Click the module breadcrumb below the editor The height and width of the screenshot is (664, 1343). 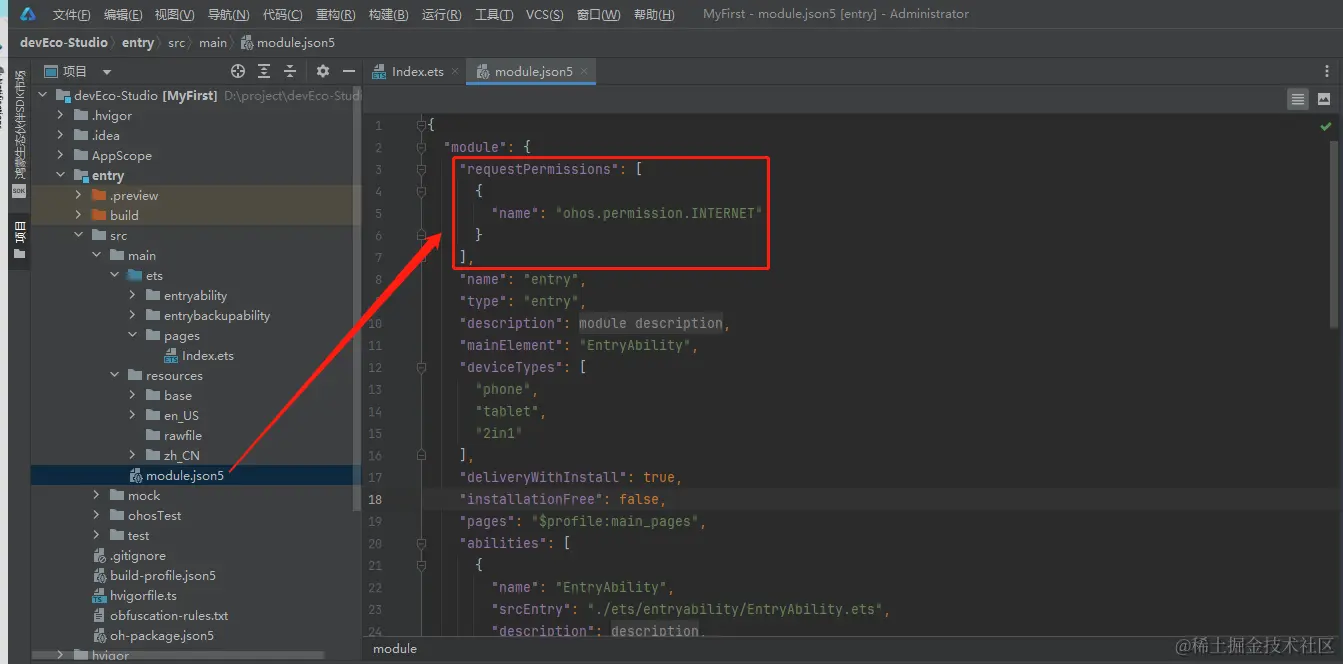coord(395,648)
